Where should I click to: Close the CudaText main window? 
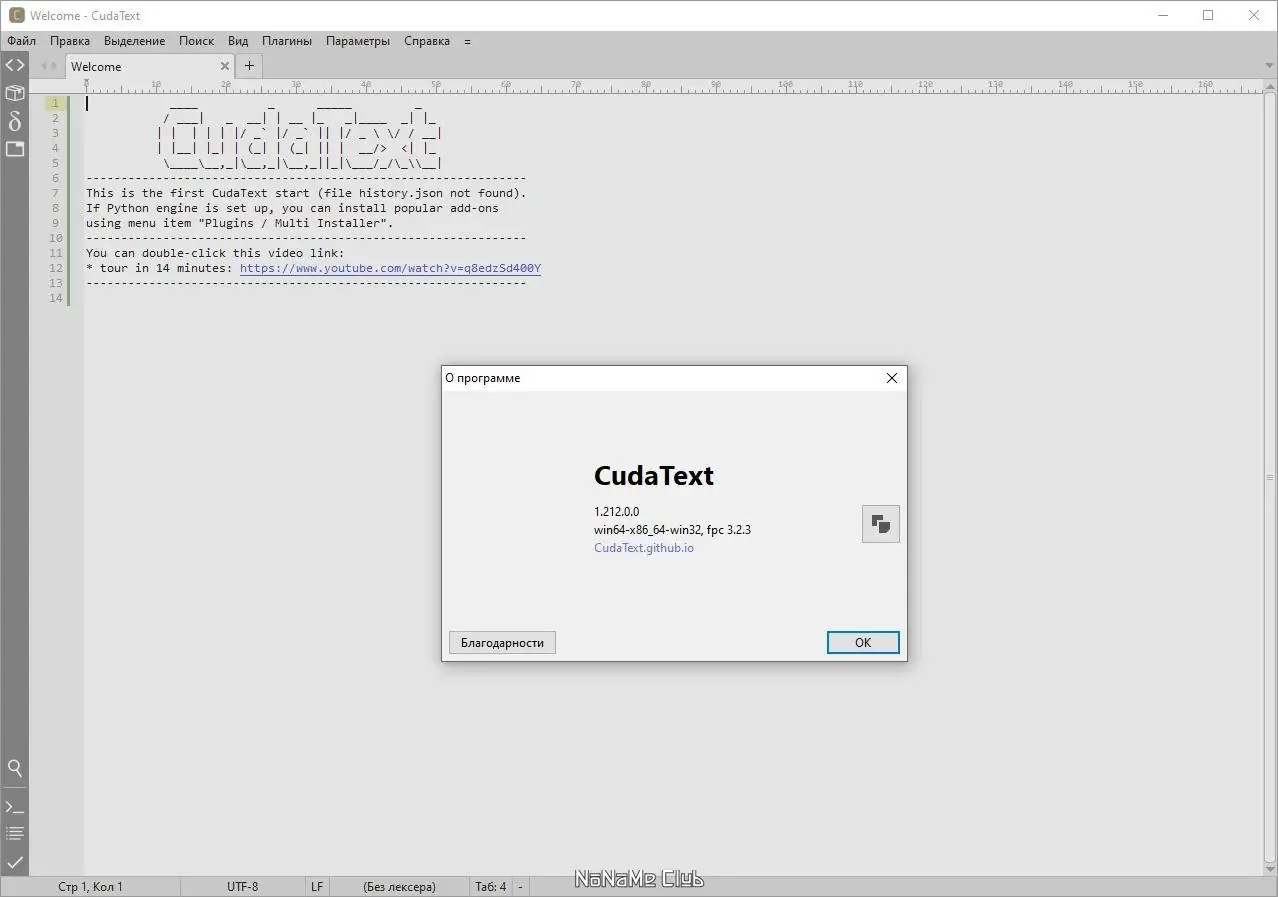tap(1254, 15)
